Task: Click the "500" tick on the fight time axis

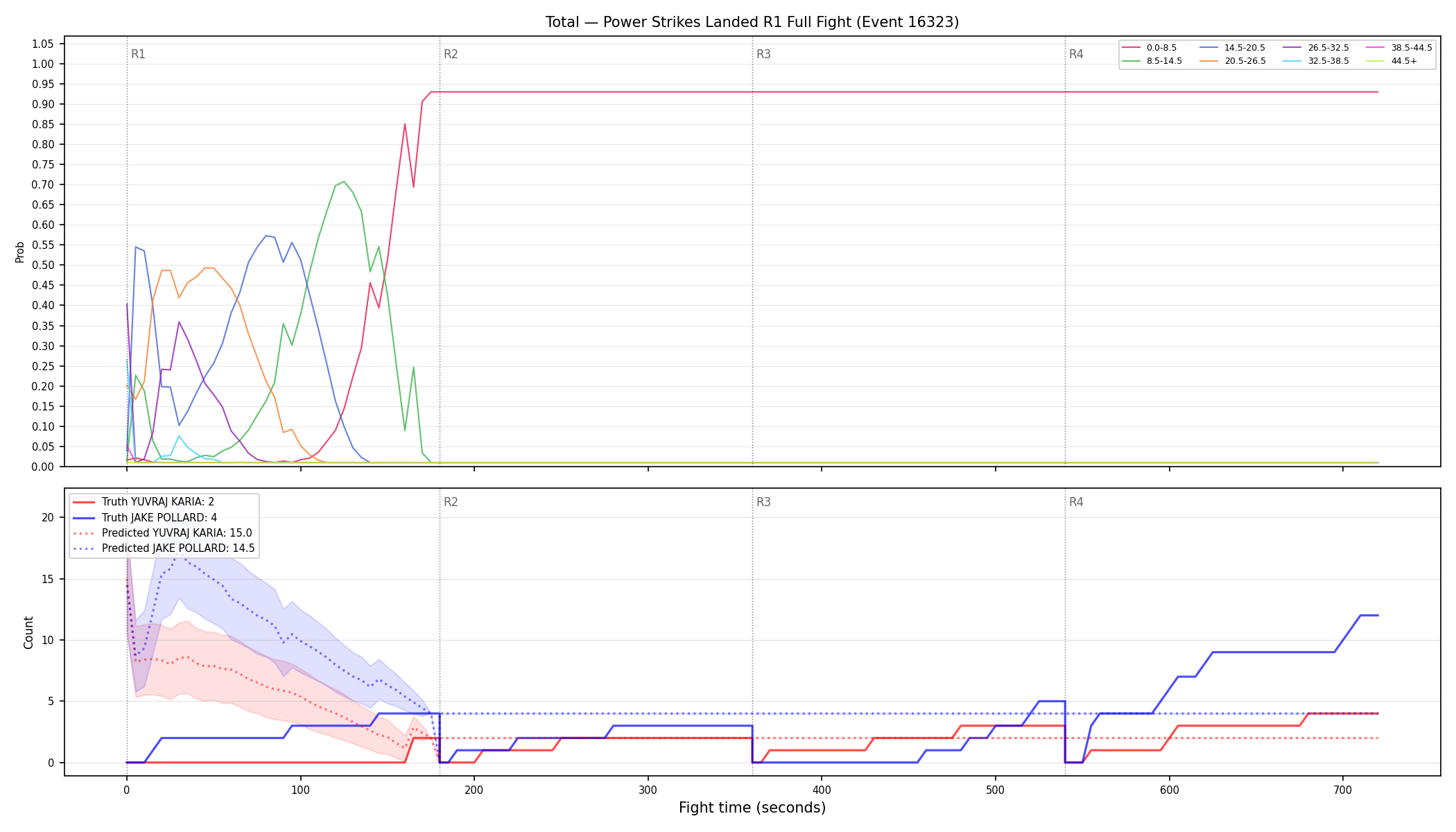Action: coord(996,790)
